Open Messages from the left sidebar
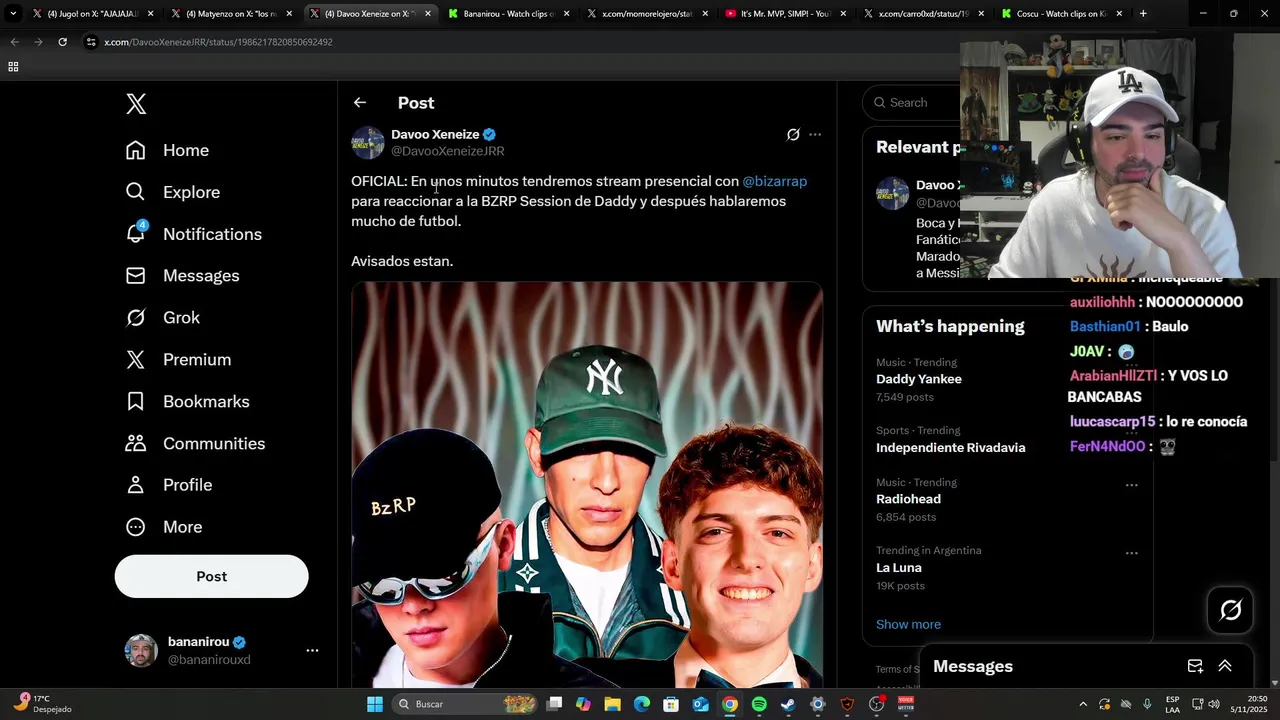Image resolution: width=1280 pixels, height=720 pixels. click(x=182, y=276)
